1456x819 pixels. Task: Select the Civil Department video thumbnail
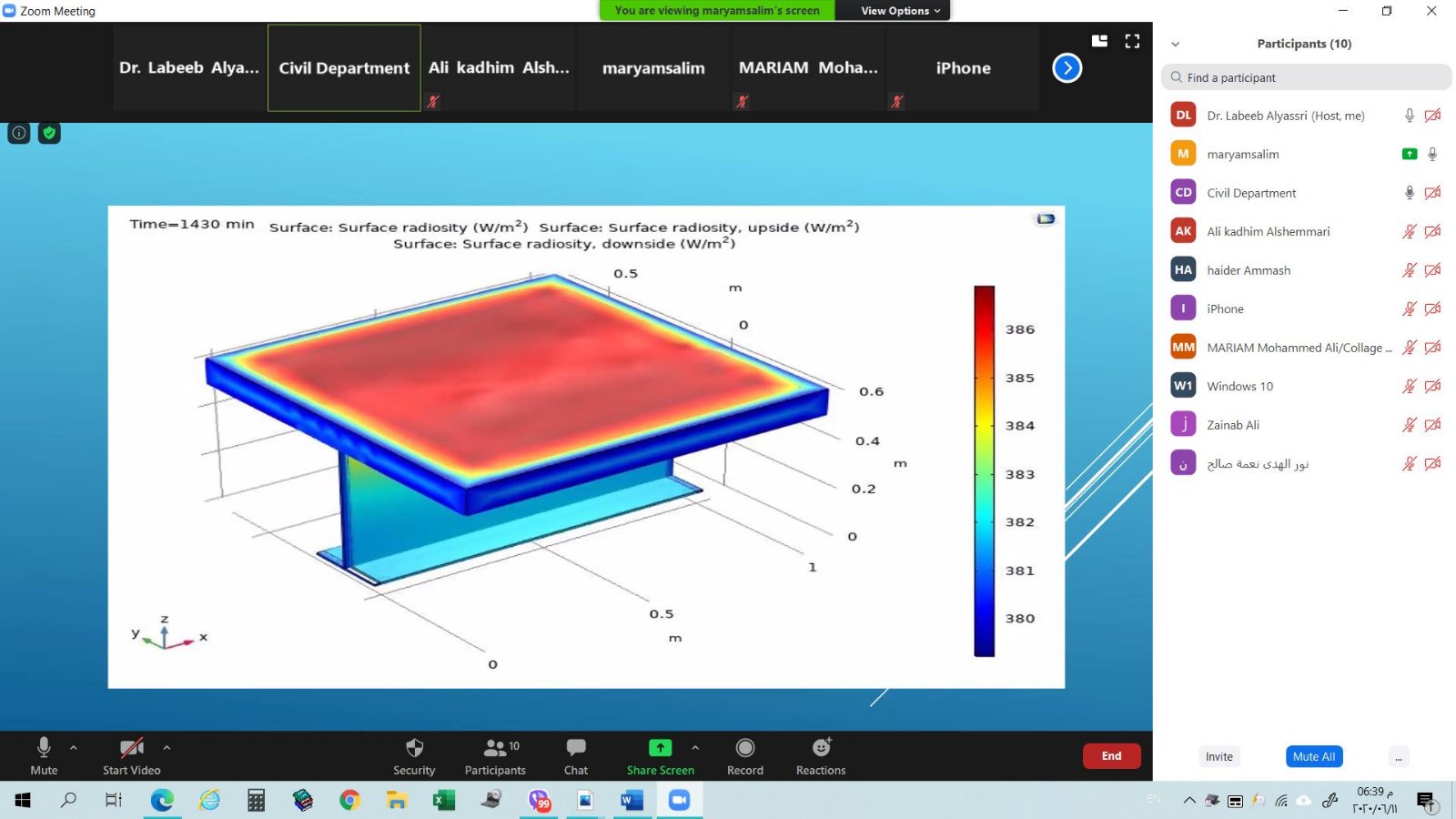point(344,68)
